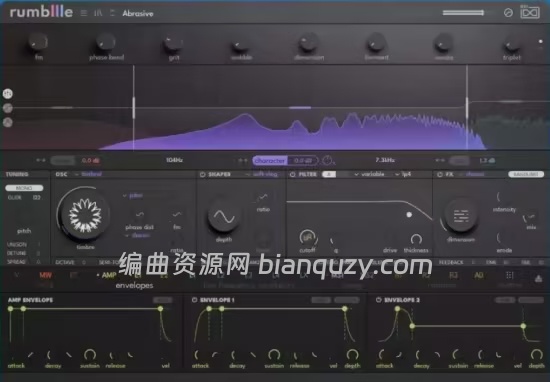Open the FX type dropdown

[473, 174]
